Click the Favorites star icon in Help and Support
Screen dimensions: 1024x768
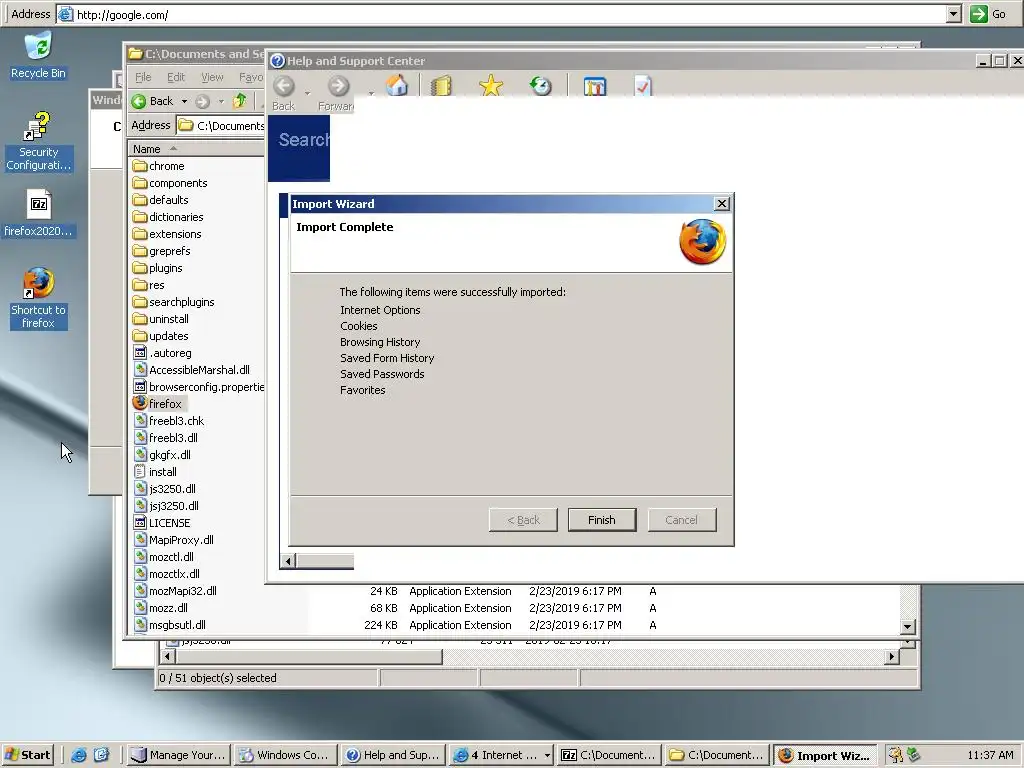490,86
